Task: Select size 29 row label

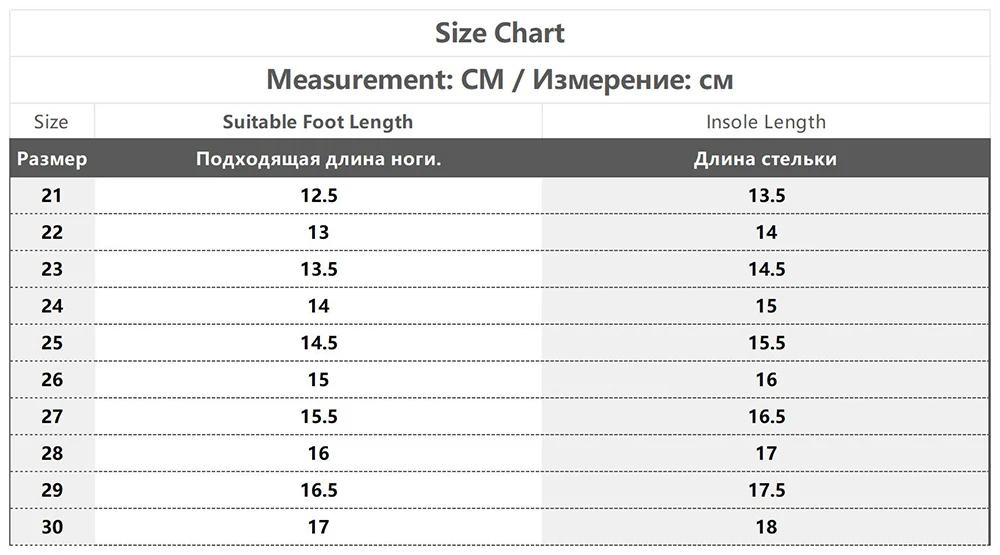Action: click(52, 491)
